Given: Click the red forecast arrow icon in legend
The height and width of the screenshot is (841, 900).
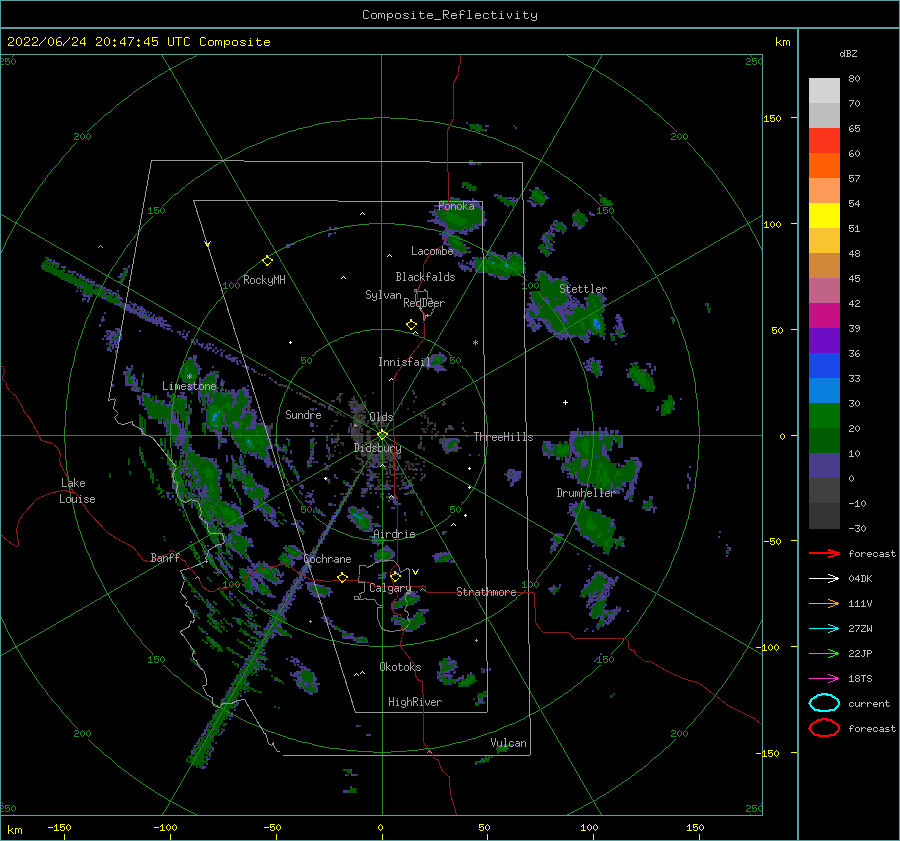Looking at the screenshot, I should pyautogui.click(x=824, y=553).
